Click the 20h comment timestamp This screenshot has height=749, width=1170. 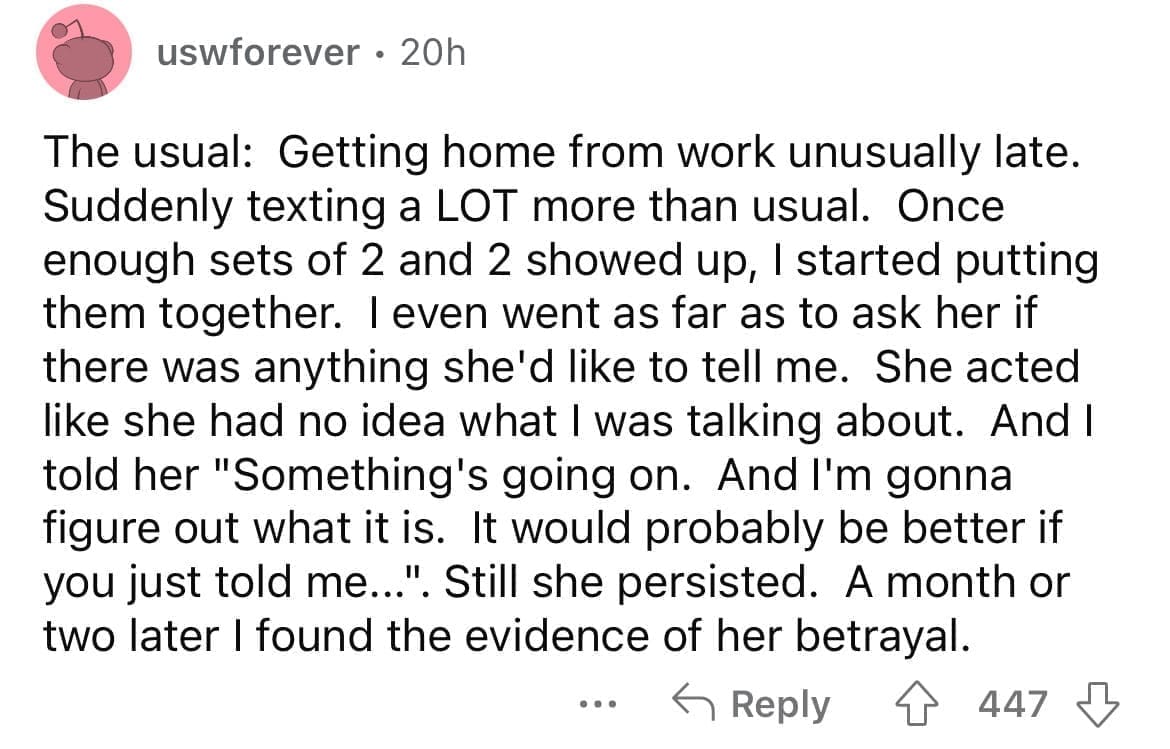[x=432, y=53]
